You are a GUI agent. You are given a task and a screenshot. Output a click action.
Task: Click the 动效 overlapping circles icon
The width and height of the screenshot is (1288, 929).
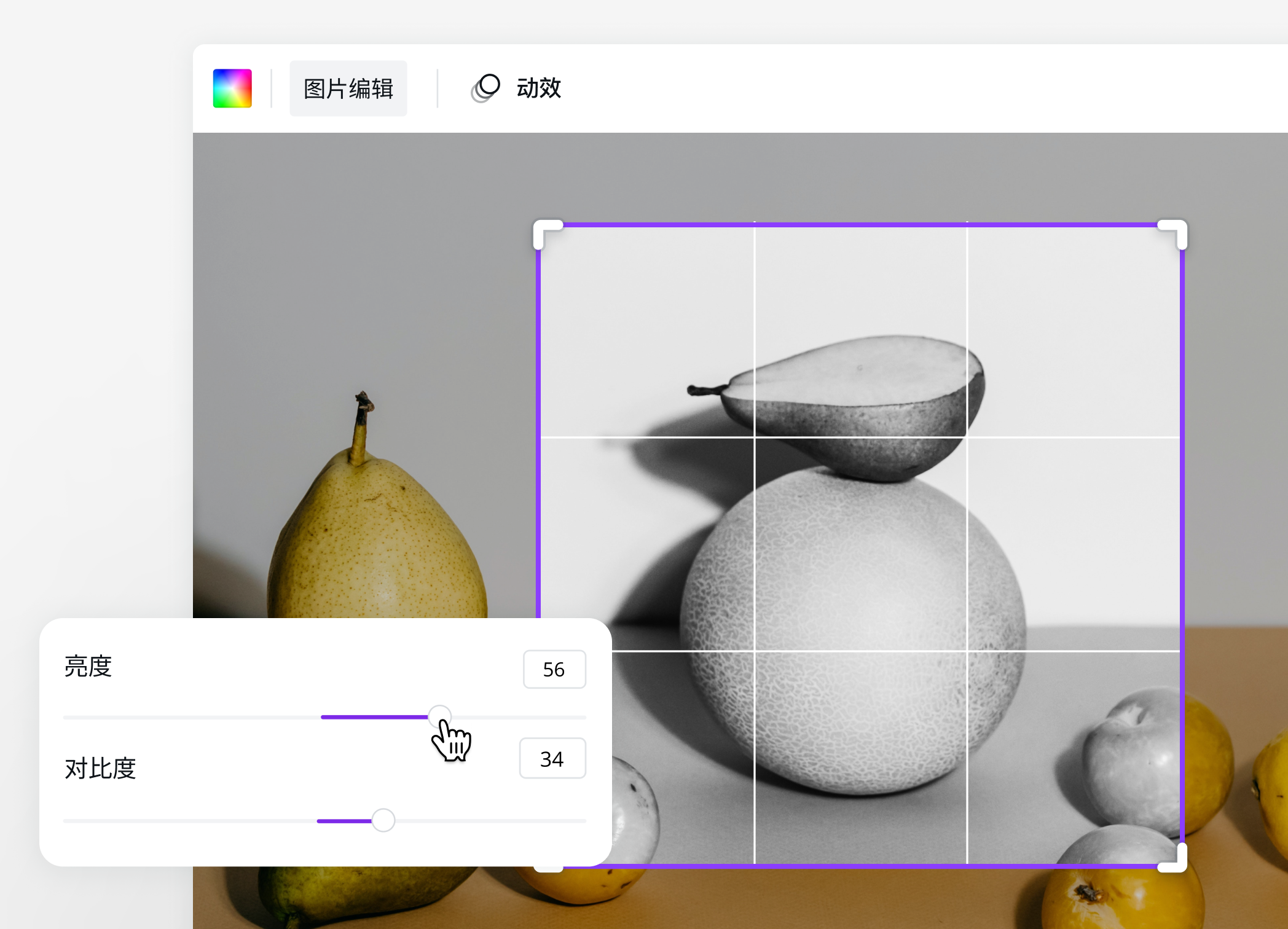point(485,88)
